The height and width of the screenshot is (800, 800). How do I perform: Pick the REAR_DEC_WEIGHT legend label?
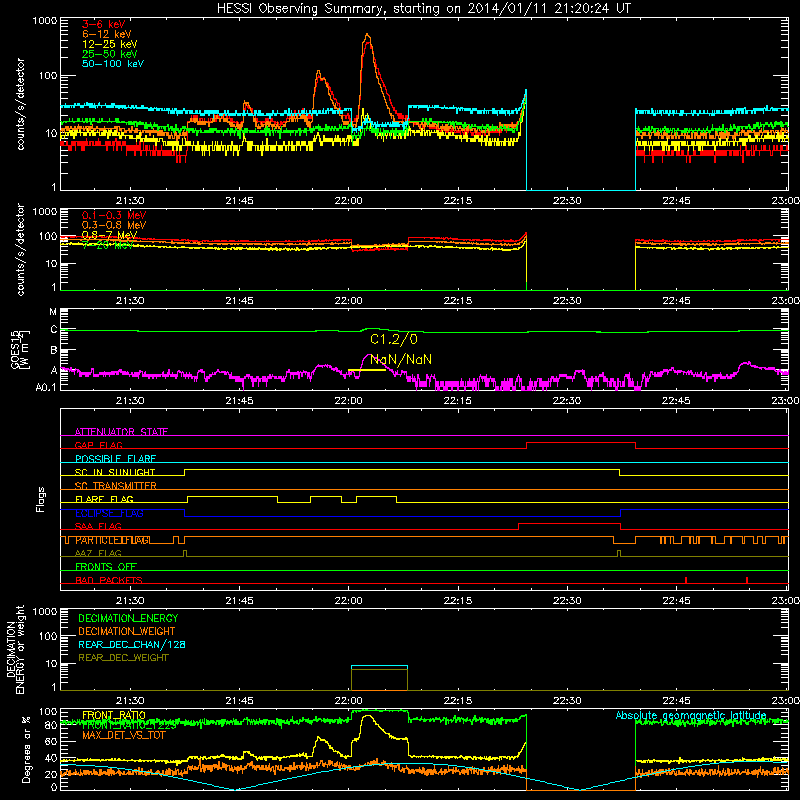tap(123, 658)
